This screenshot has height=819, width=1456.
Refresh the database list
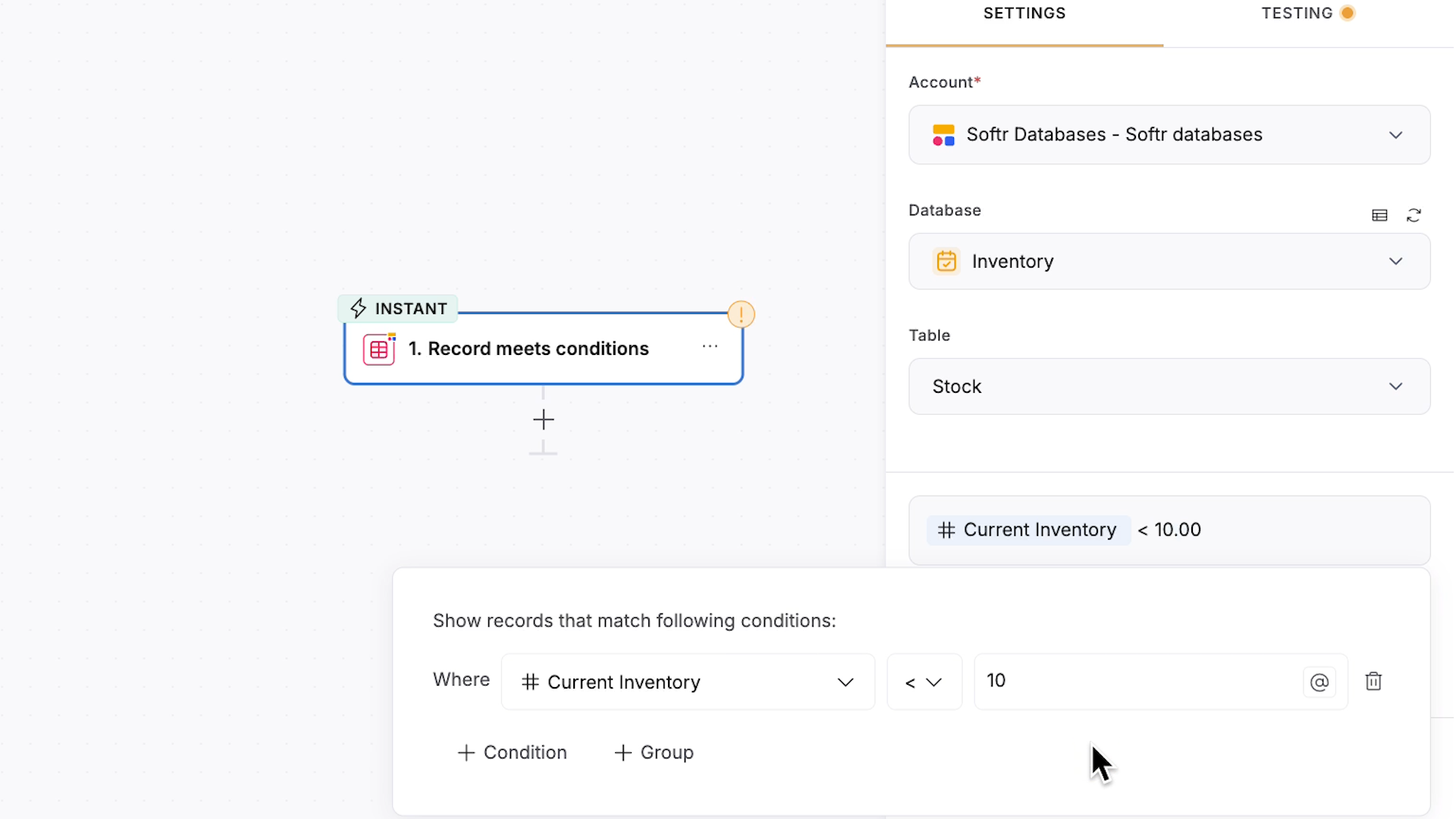(1414, 215)
